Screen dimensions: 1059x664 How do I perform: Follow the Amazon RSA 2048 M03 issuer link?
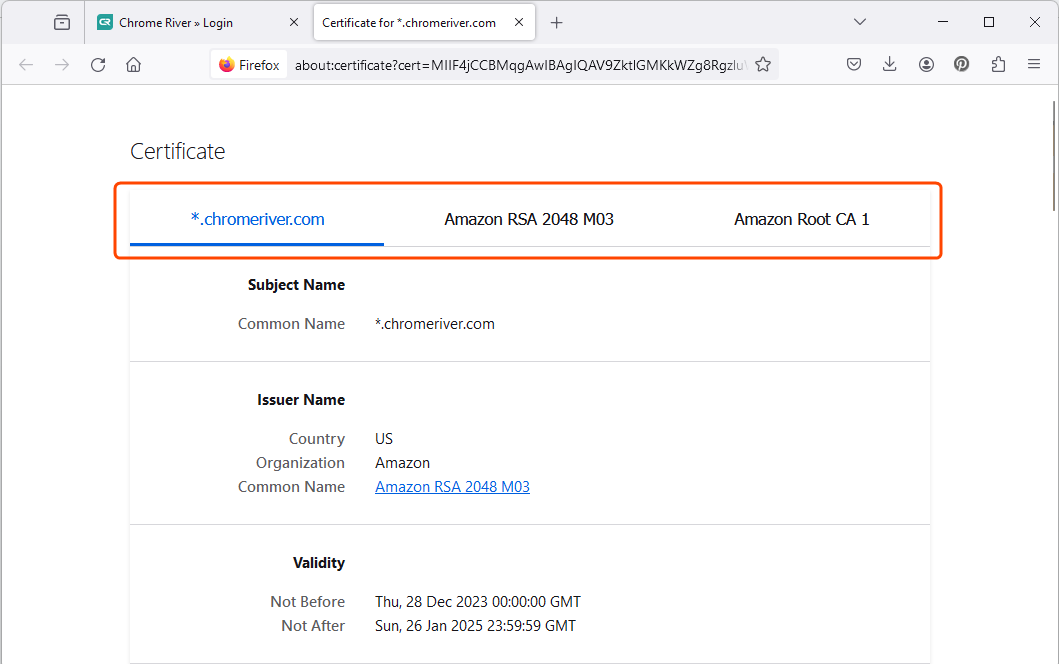point(453,487)
